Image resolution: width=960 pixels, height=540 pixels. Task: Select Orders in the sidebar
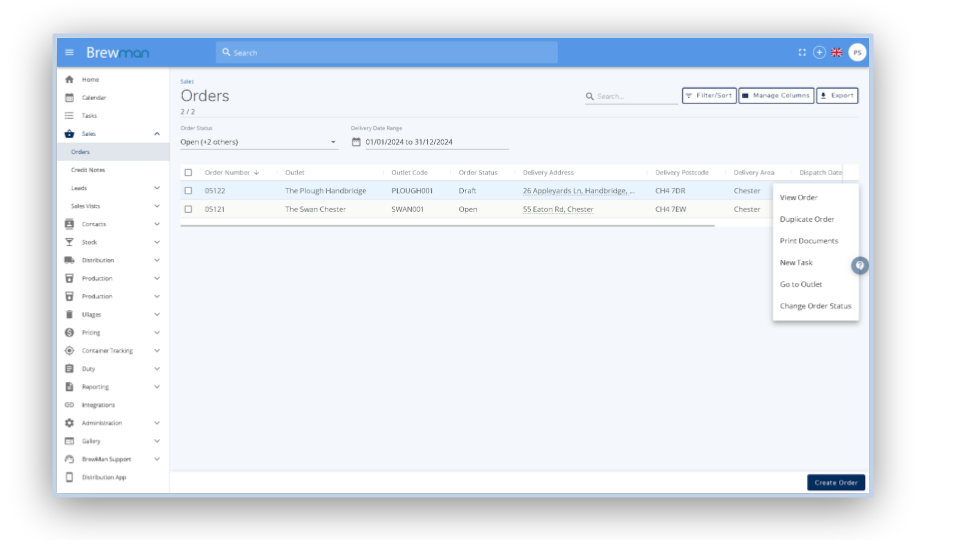[x=113, y=152]
